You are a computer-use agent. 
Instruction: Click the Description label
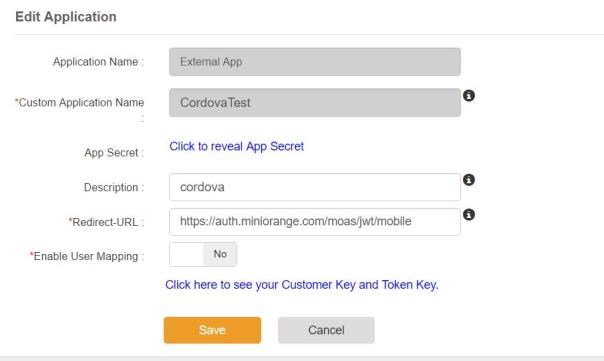[x=114, y=187]
